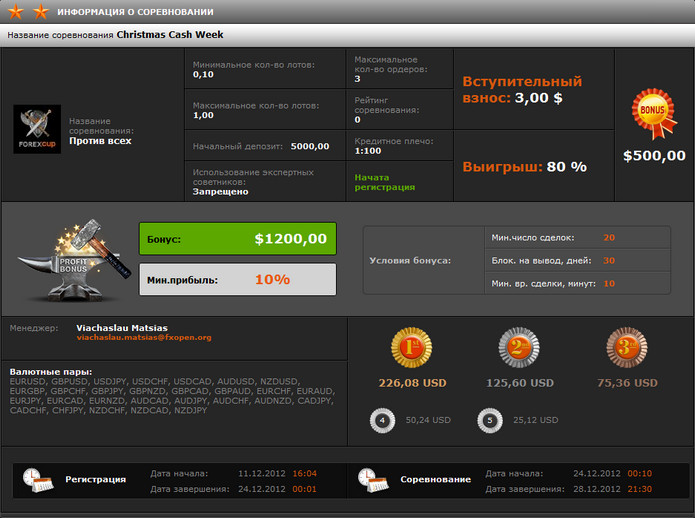Click the Выигрыш 80 % label
The width and height of the screenshot is (695, 518).
pos(524,166)
